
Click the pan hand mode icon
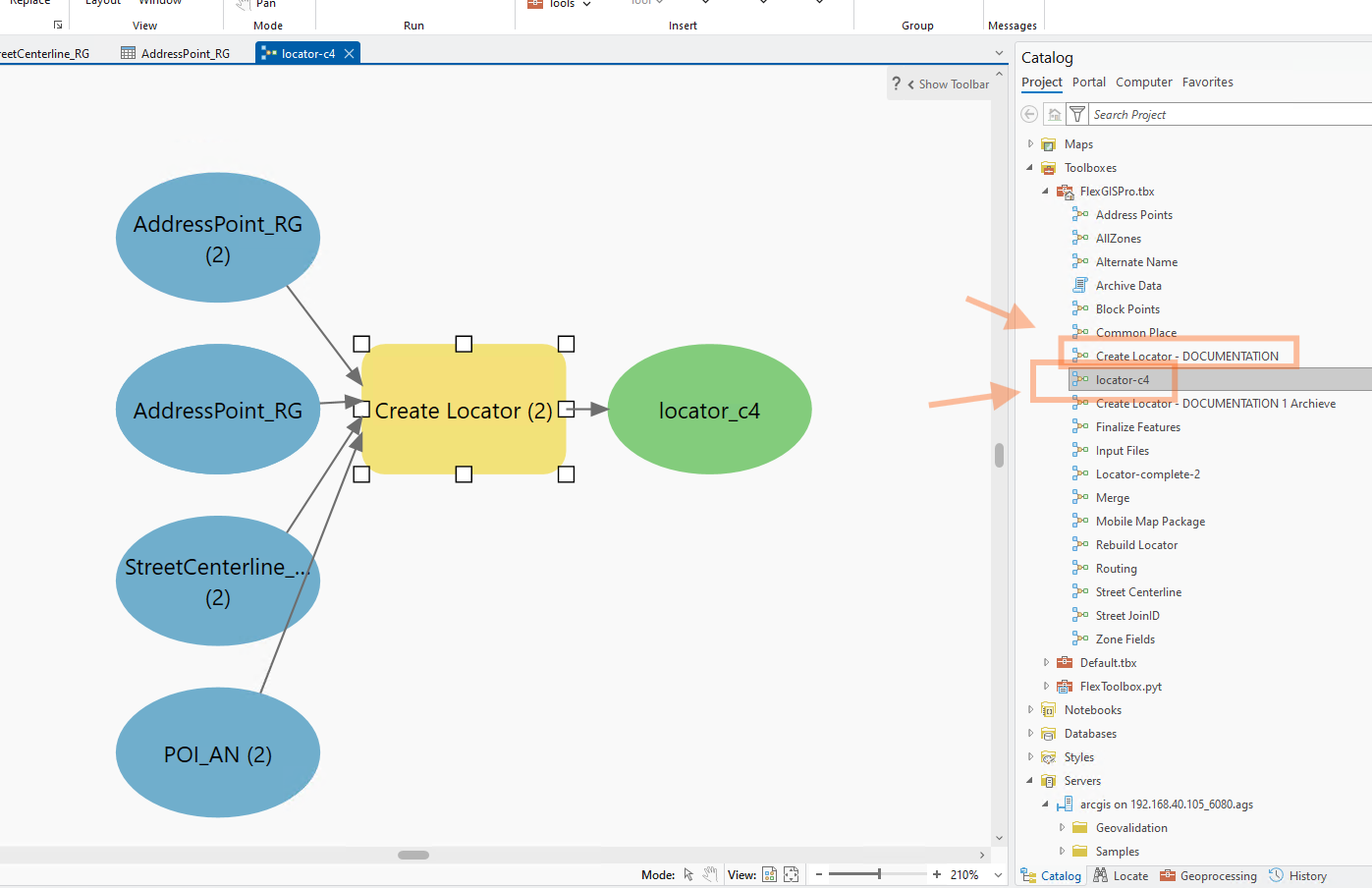pos(709,874)
